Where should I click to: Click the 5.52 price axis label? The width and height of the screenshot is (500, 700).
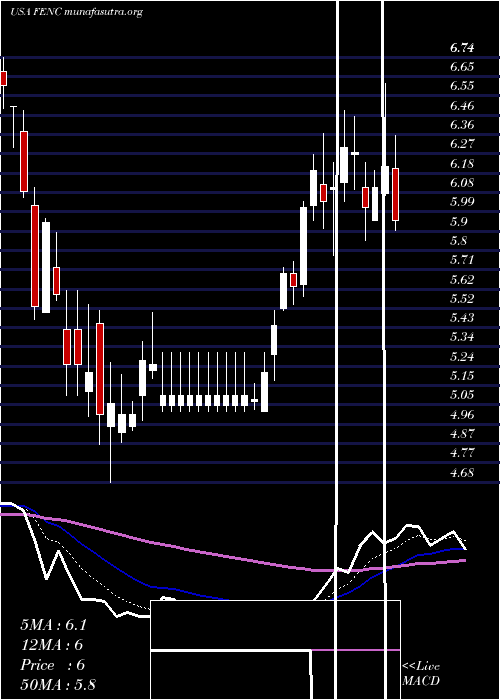click(x=462, y=298)
